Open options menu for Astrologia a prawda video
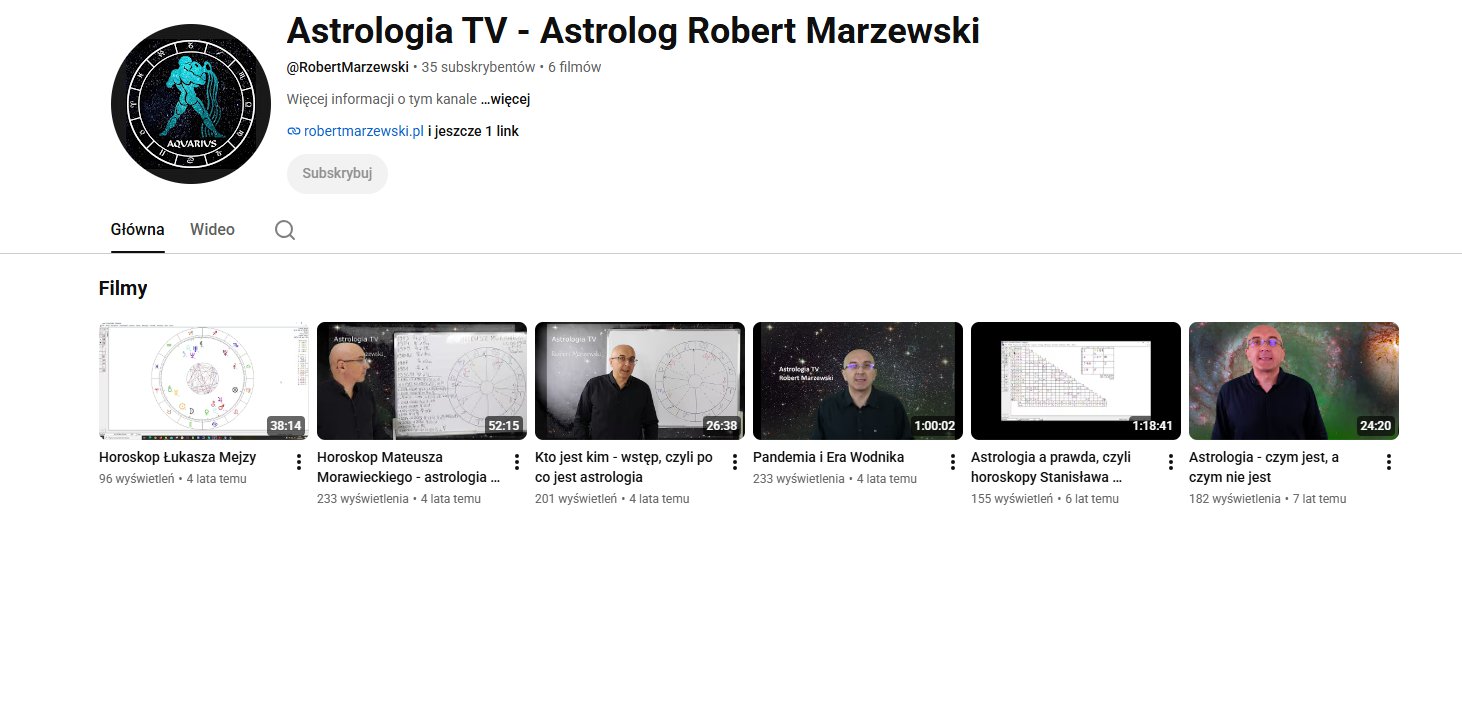 [1171, 462]
